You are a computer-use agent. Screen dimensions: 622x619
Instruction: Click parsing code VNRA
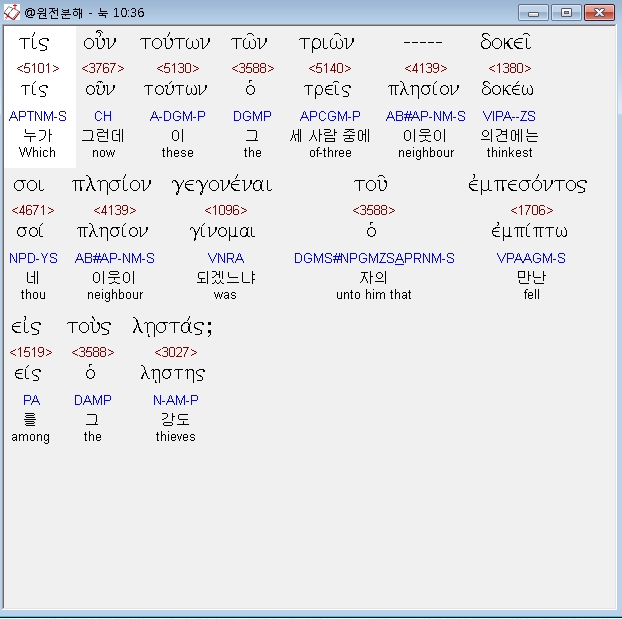(x=226, y=258)
